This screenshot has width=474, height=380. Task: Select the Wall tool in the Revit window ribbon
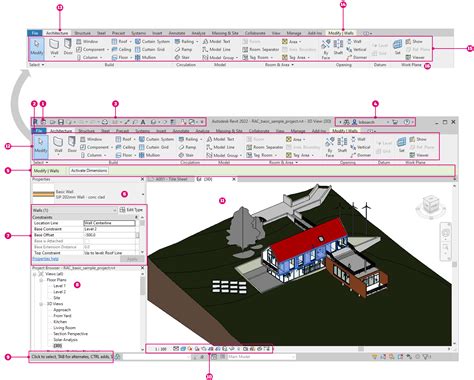58,145
